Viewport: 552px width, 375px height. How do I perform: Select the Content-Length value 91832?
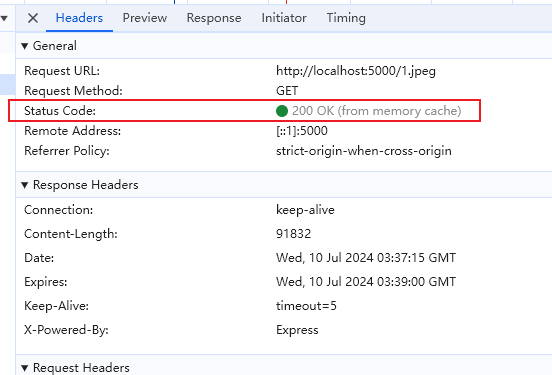pos(294,234)
